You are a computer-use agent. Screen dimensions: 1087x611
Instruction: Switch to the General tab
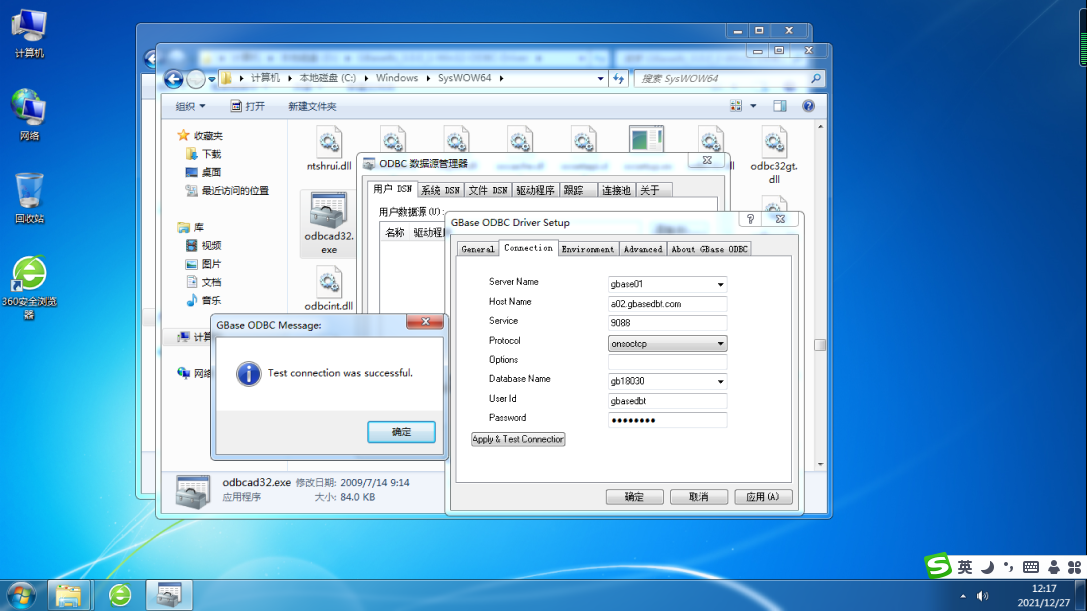point(478,249)
